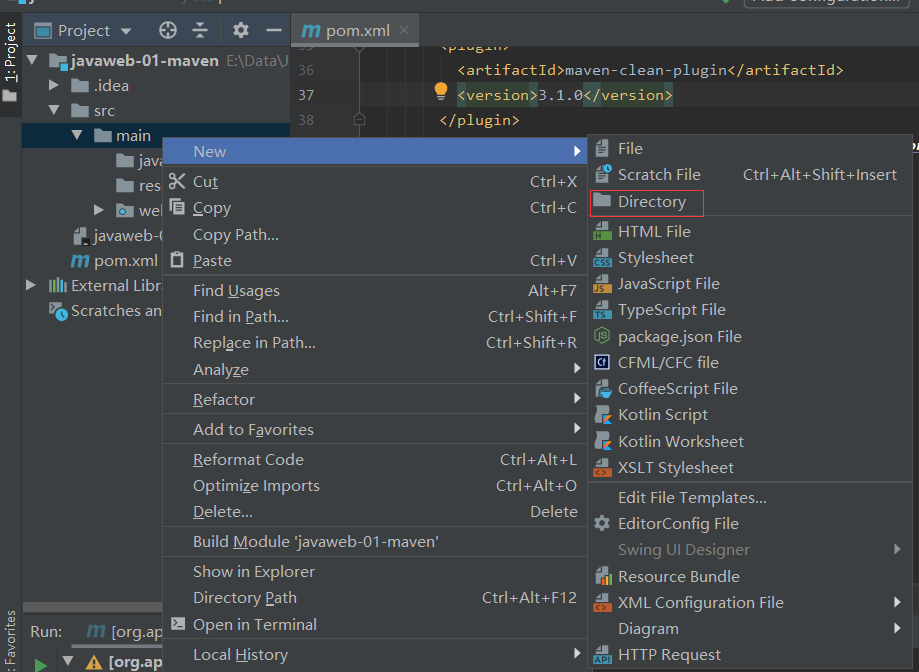Select Edit File Templates... item
The width and height of the screenshot is (919, 672).
(x=750, y=497)
